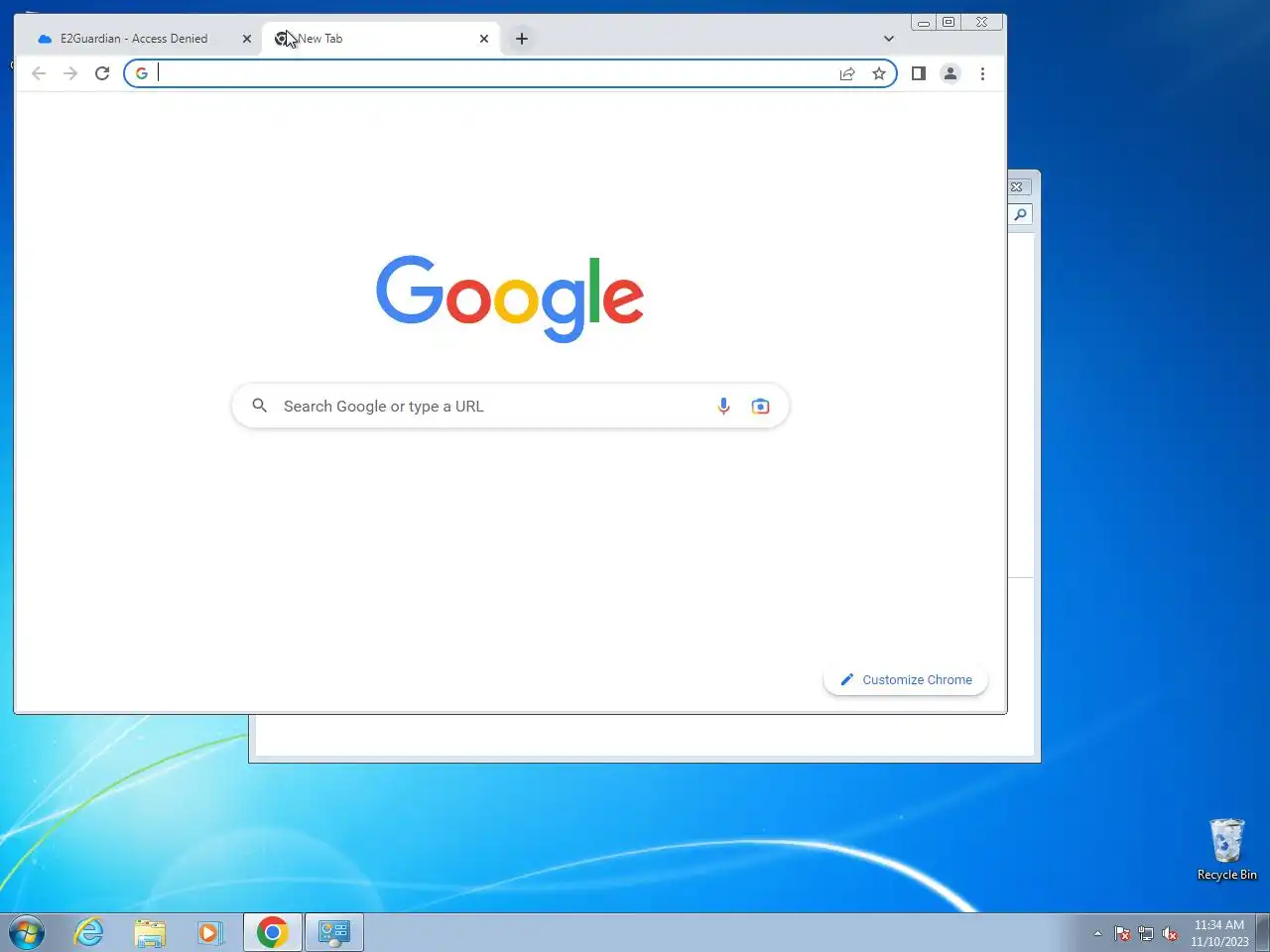Go forward using the forward arrow
The height and width of the screenshot is (952, 1270).
click(70, 73)
